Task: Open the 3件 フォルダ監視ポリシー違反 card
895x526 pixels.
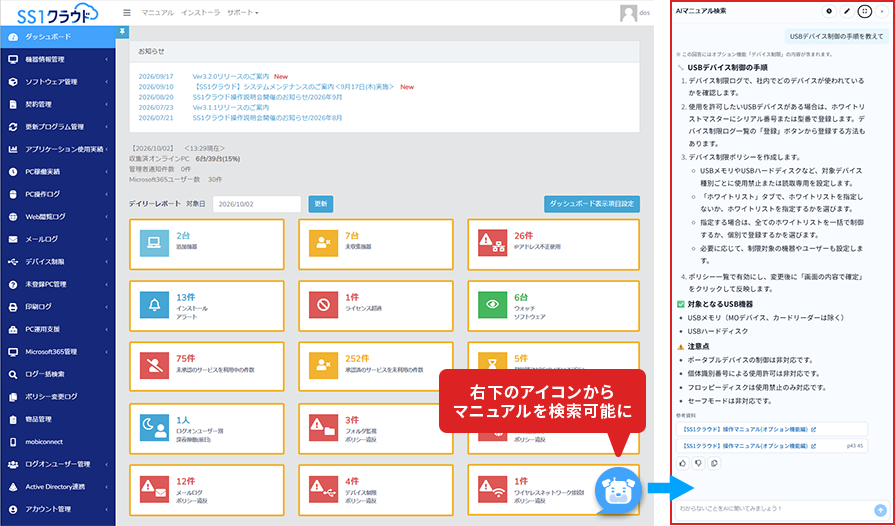Action: tap(376, 428)
